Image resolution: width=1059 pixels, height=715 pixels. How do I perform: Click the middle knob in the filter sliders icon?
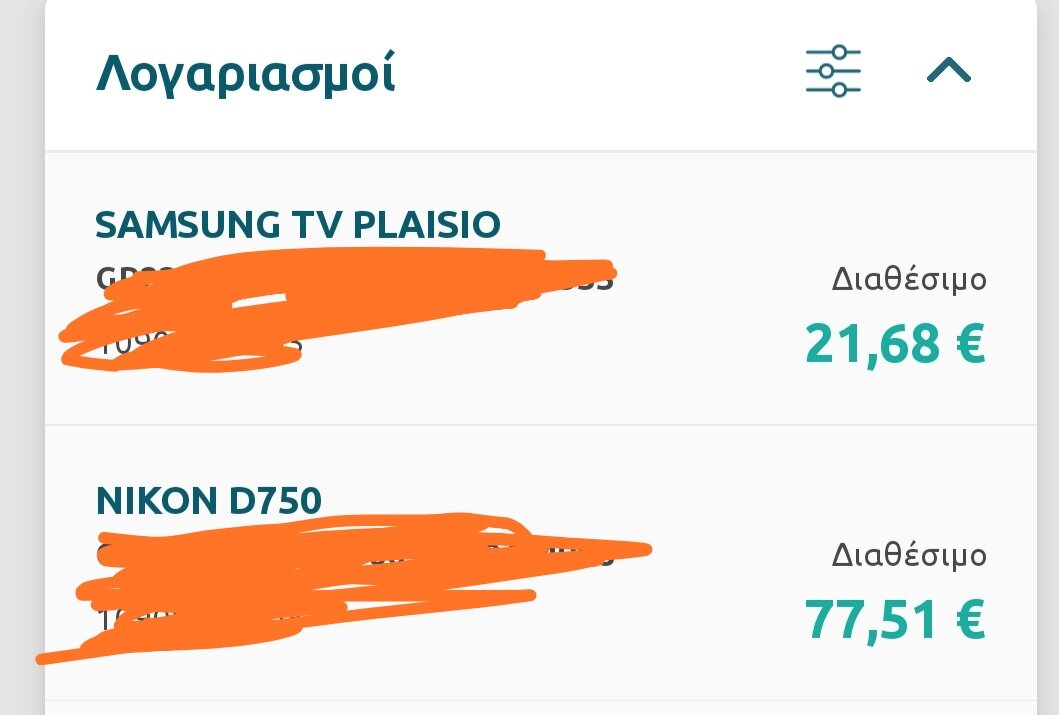[825, 71]
